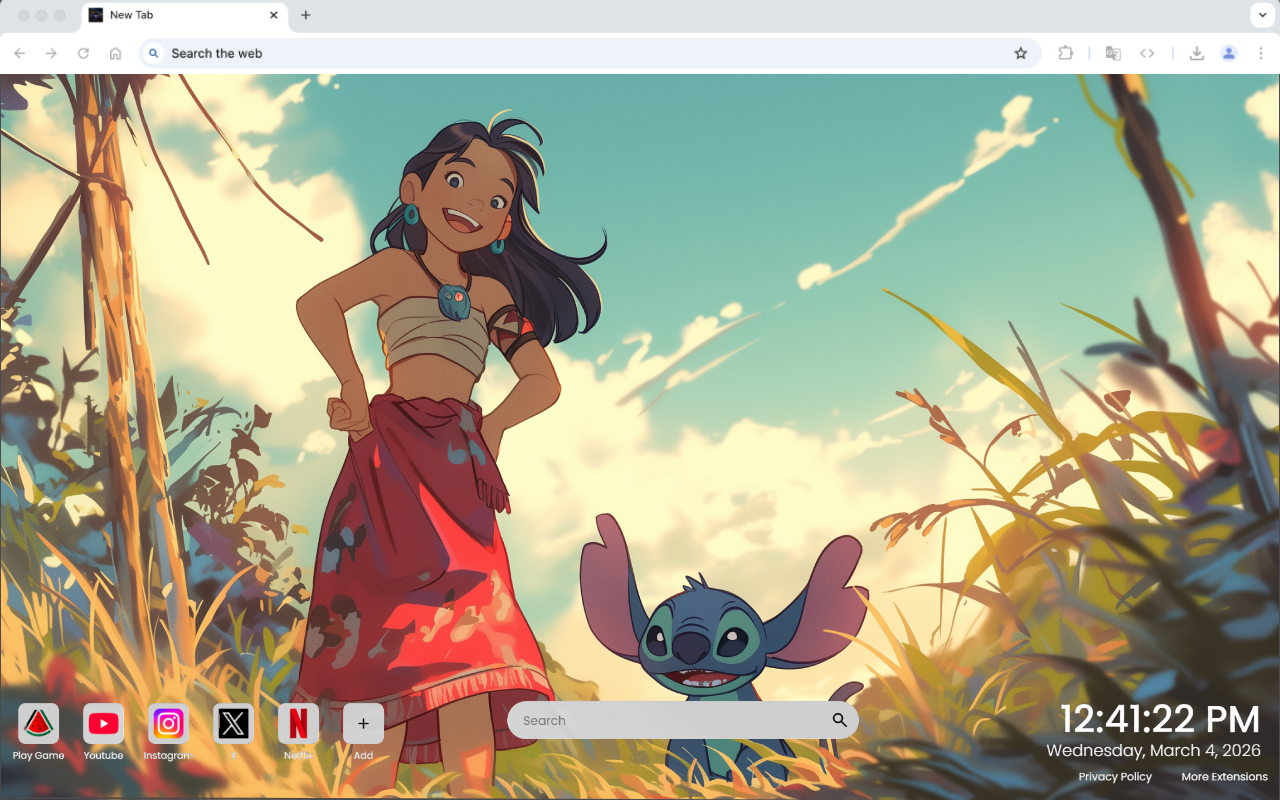Open the Youtube shortcut icon
This screenshot has height=800, width=1280.
103,723
